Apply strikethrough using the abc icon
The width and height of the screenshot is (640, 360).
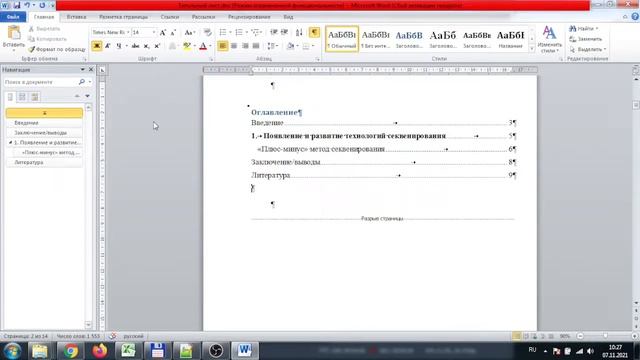135,46
